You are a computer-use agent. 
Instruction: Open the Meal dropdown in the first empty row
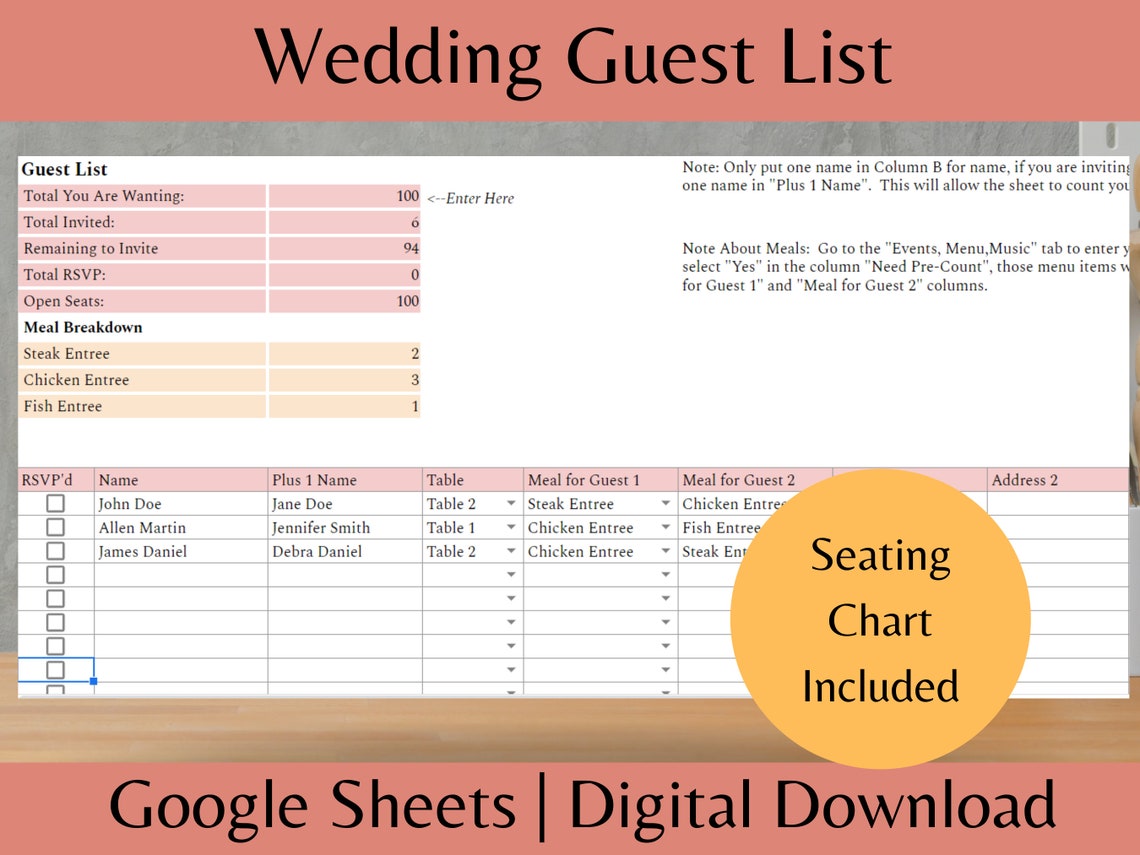(x=665, y=574)
